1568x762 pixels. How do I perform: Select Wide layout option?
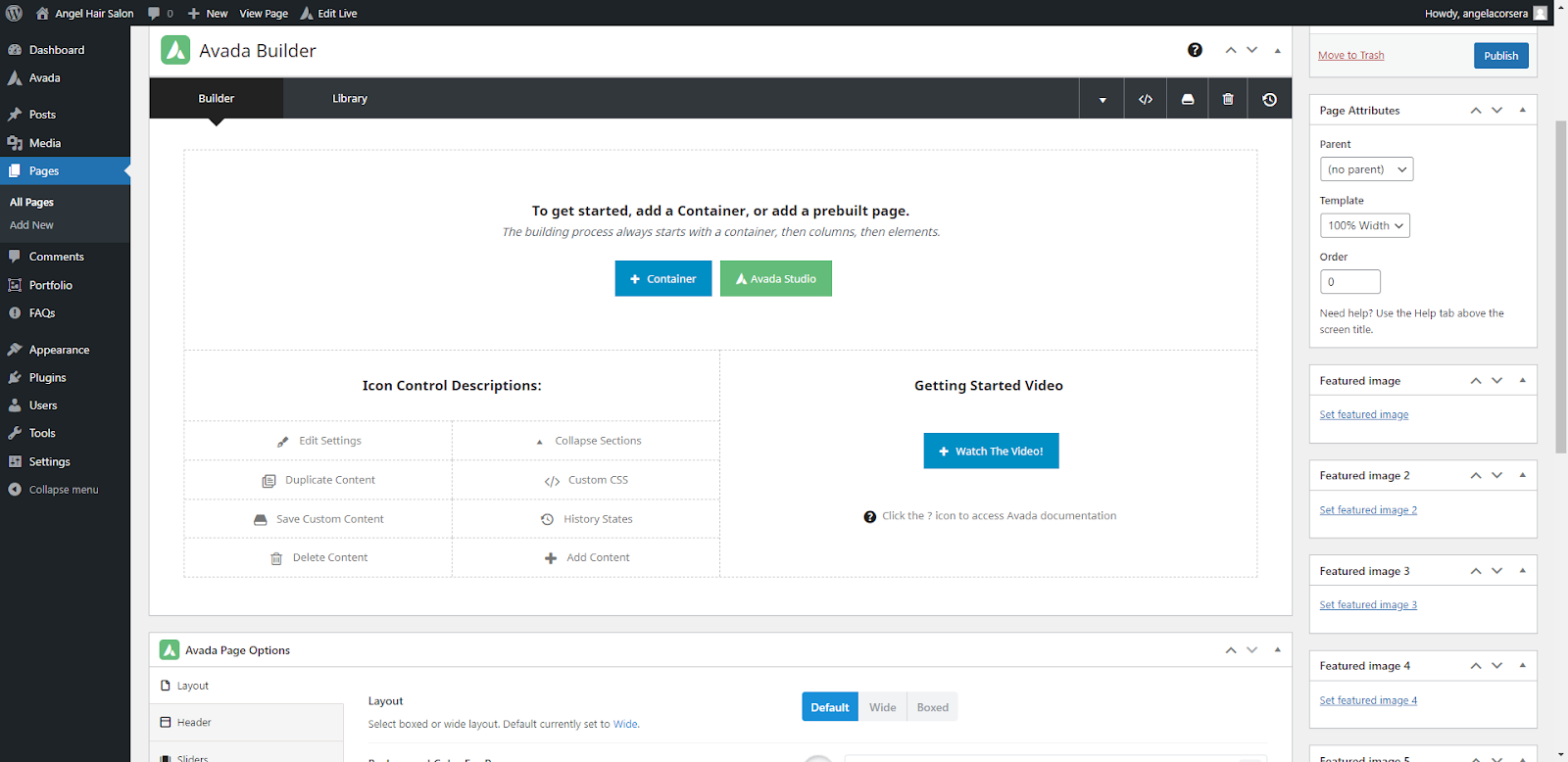tap(883, 707)
